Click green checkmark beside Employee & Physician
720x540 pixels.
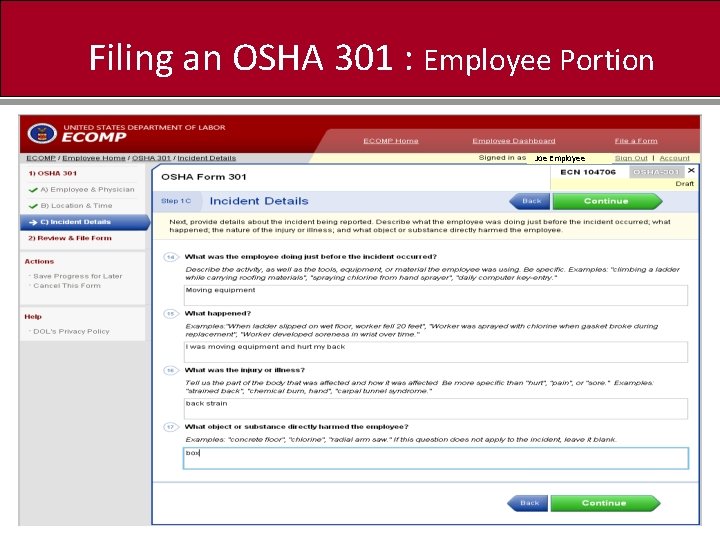point(33,190)
